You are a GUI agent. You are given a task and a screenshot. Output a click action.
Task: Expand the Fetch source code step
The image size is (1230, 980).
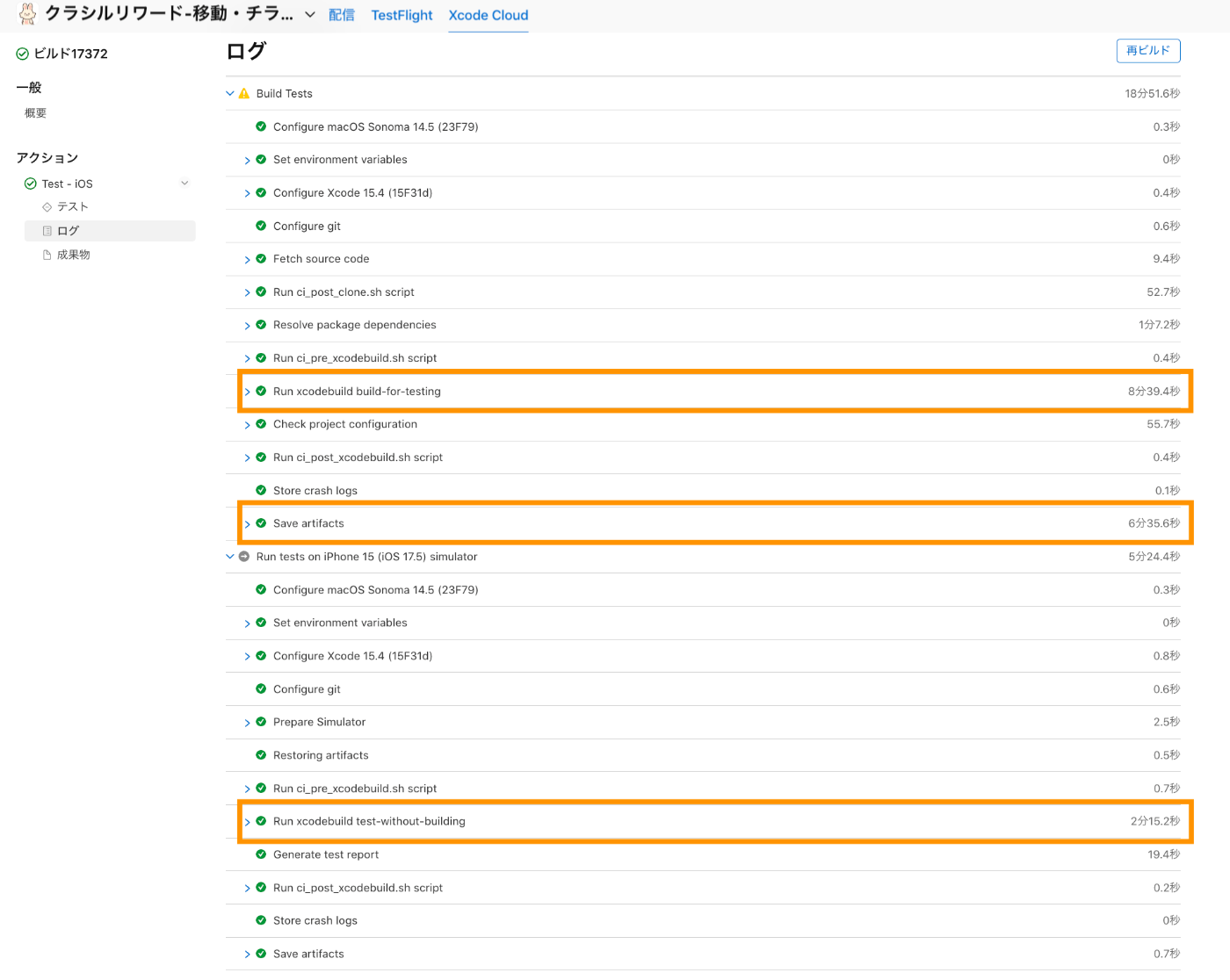pyautogui.click(x=247, y=260)
